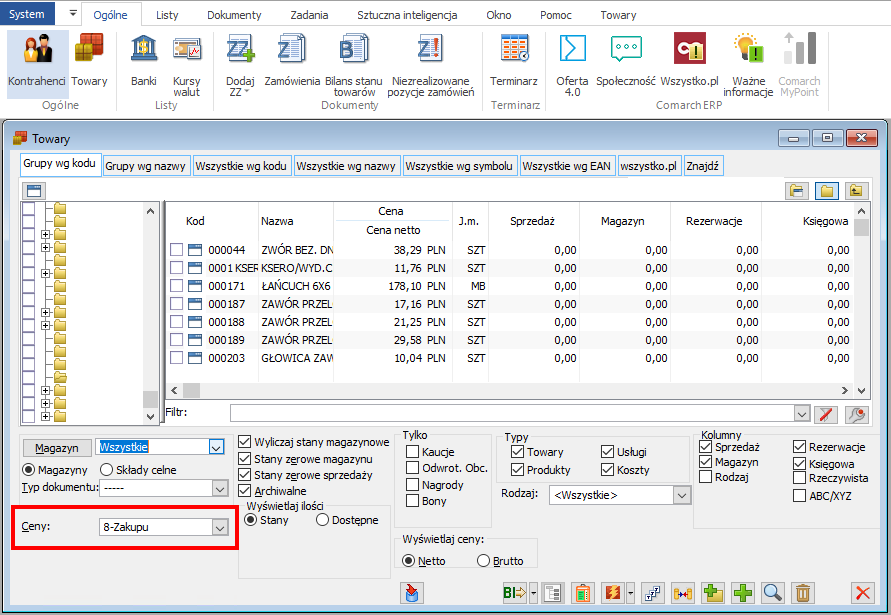Expand the Rodzaj dropdown list

tap(682, 495)
